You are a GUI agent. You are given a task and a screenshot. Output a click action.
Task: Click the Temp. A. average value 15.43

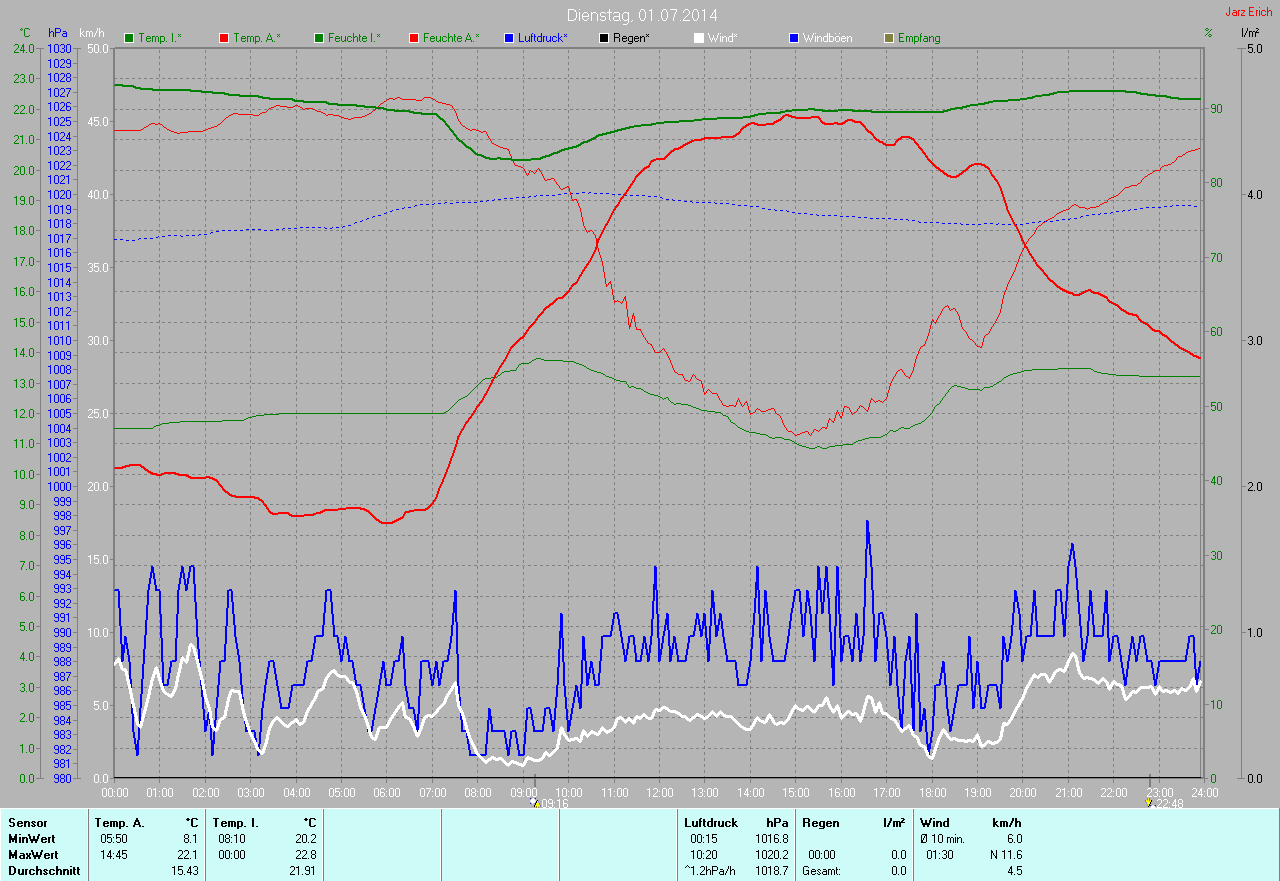click(x=184, y=871)
